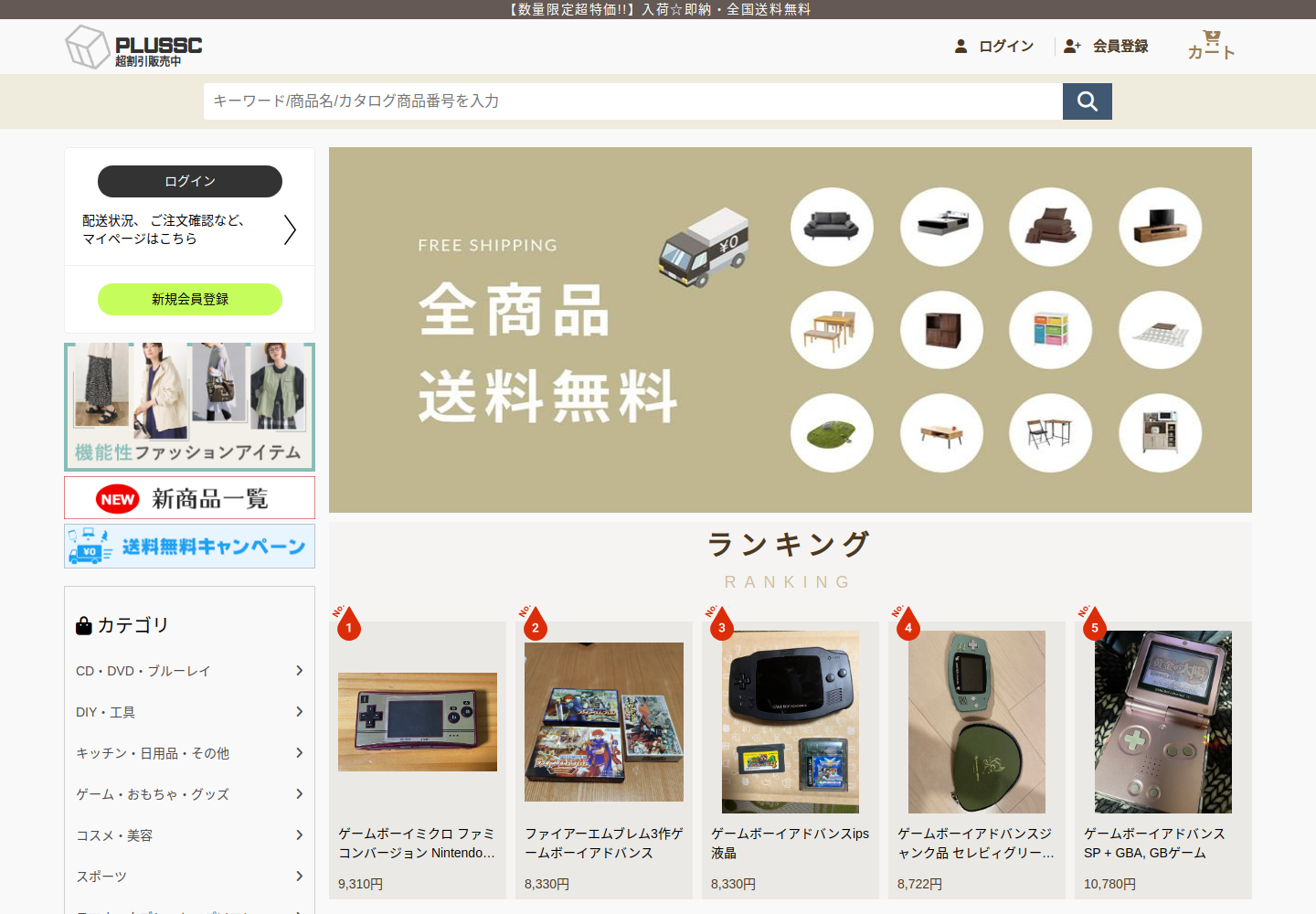Click the 全商品送料無料 main banner text
Screen dimensions: 1316x914
(x=548, y=353)
